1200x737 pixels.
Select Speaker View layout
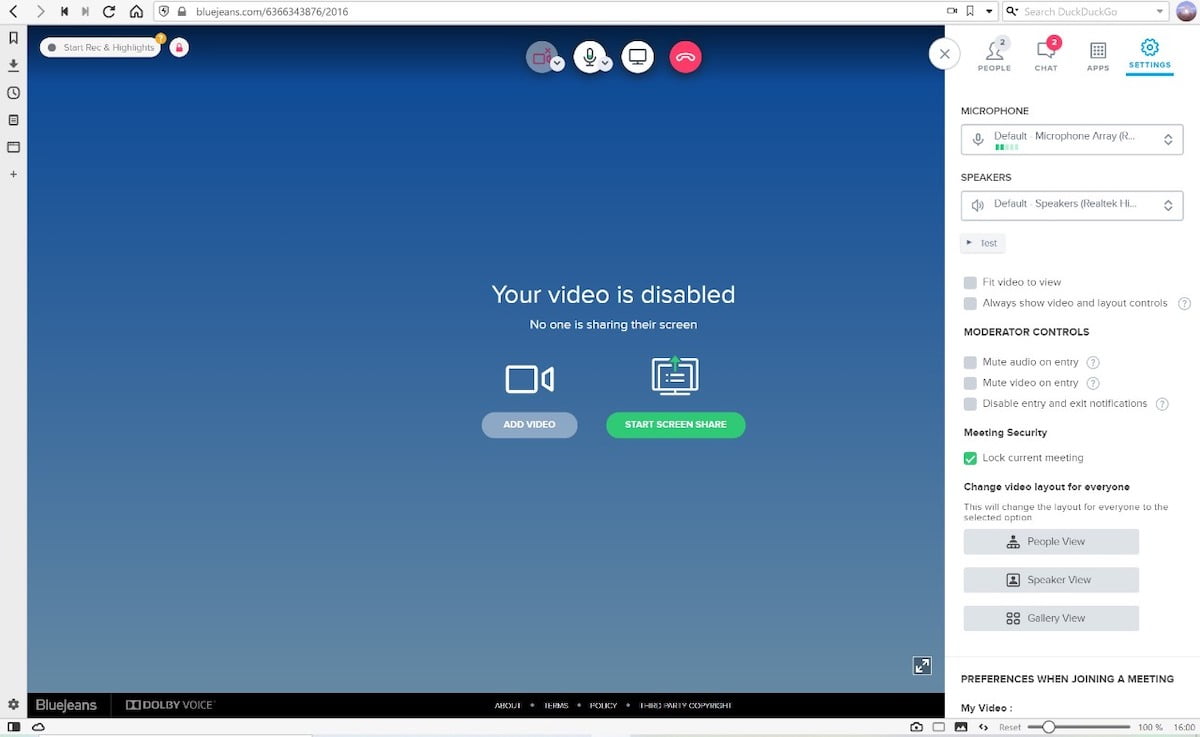pos(1051,580)
